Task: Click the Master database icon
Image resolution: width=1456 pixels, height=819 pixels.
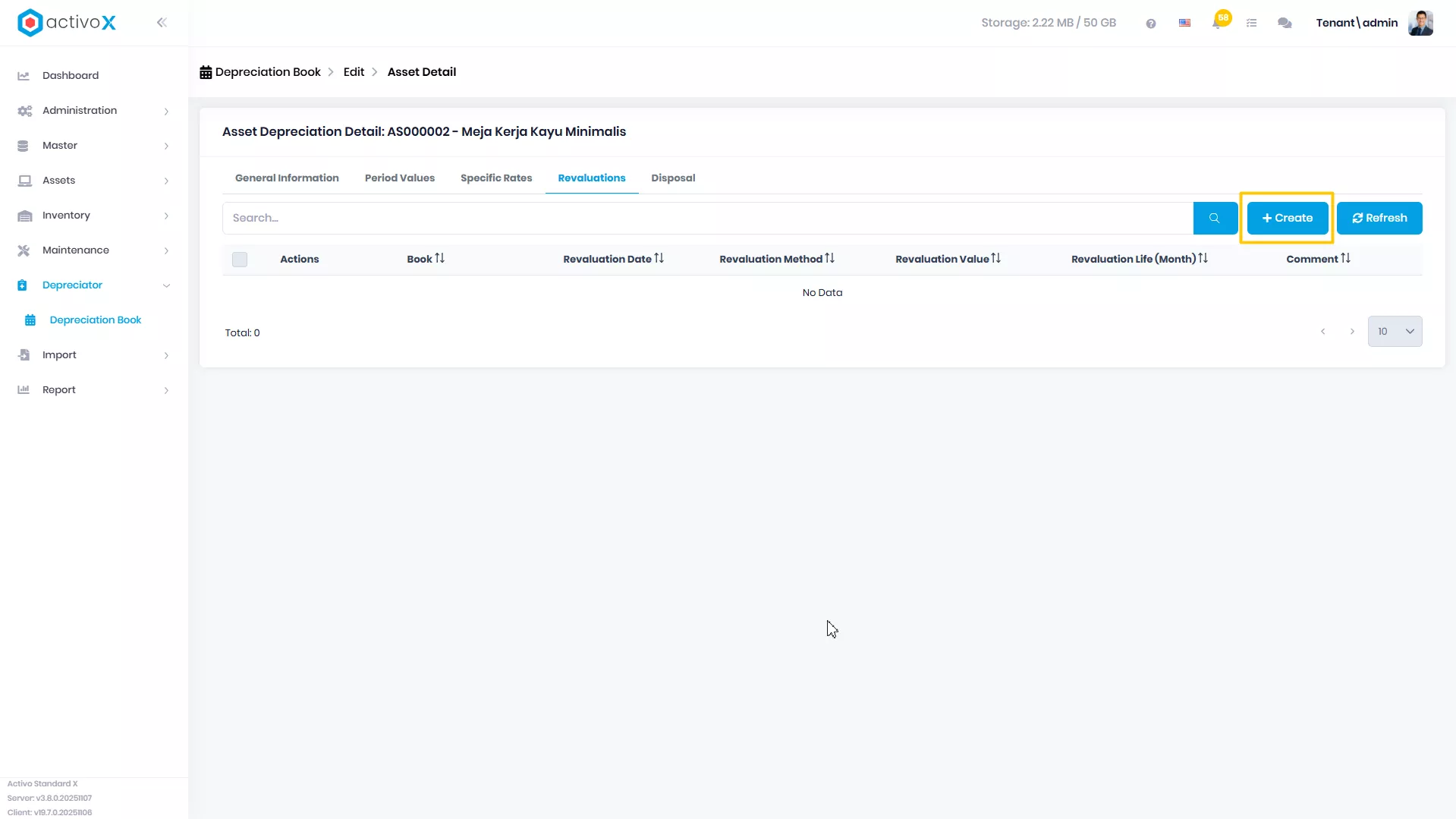Action: click(23, 146)
